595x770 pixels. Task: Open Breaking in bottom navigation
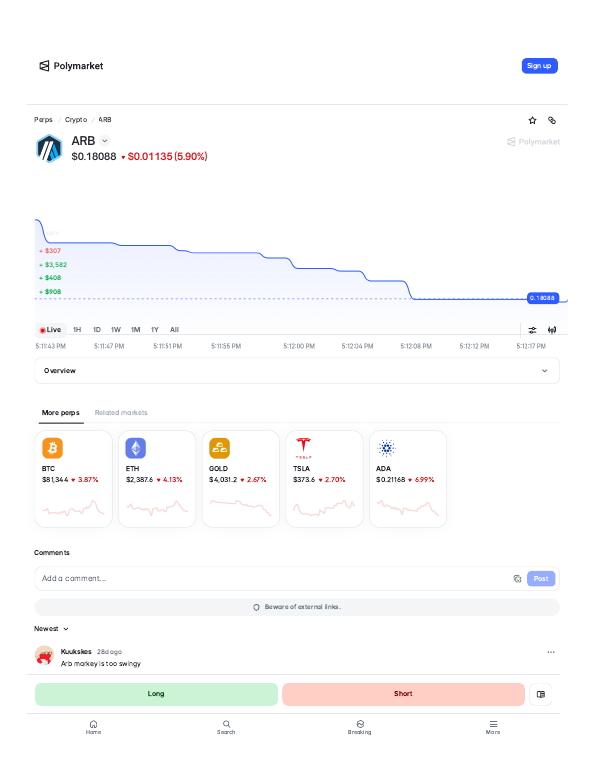[360, 727]
